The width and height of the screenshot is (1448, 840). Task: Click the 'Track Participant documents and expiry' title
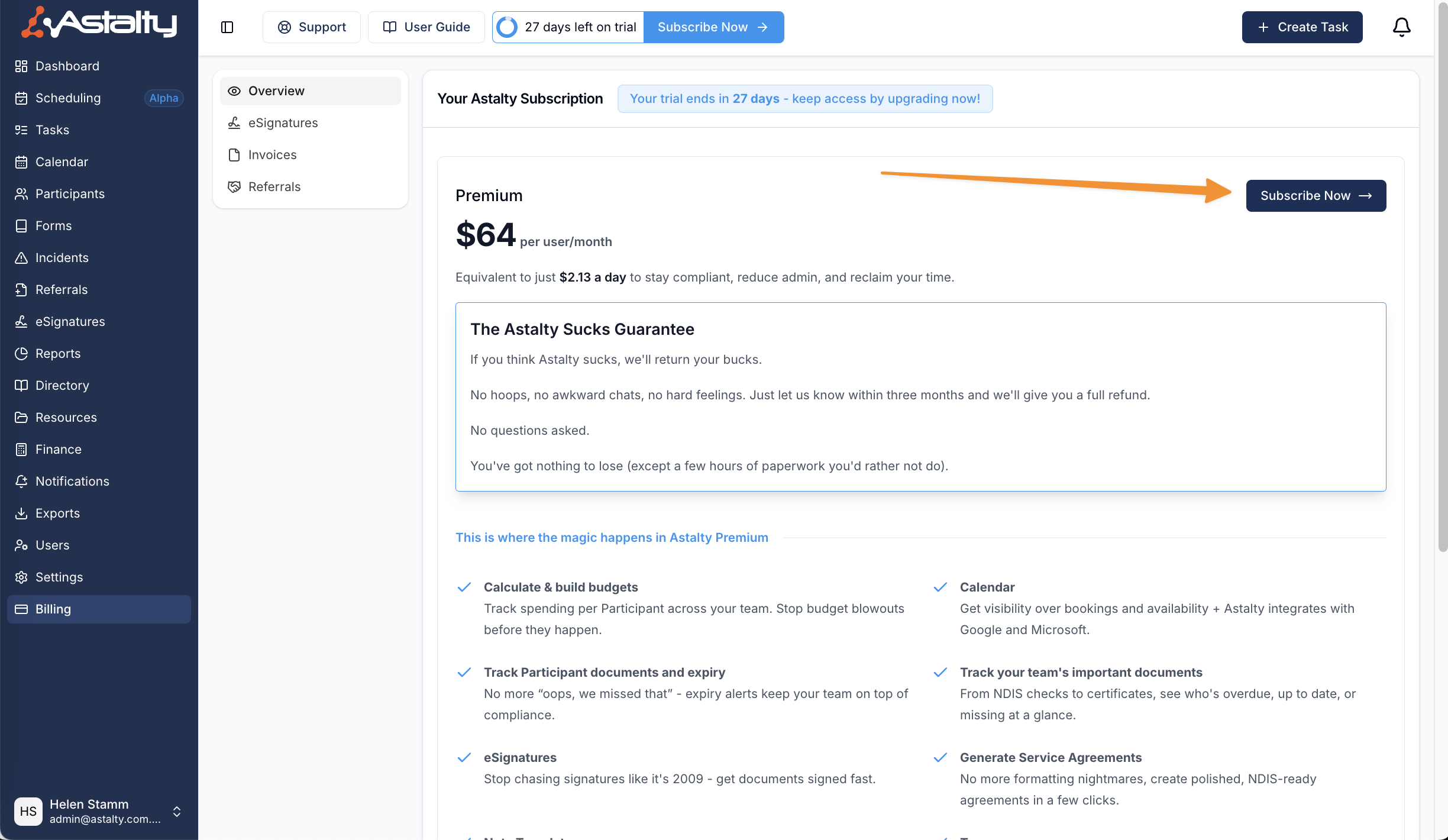[x=605, y=672]
